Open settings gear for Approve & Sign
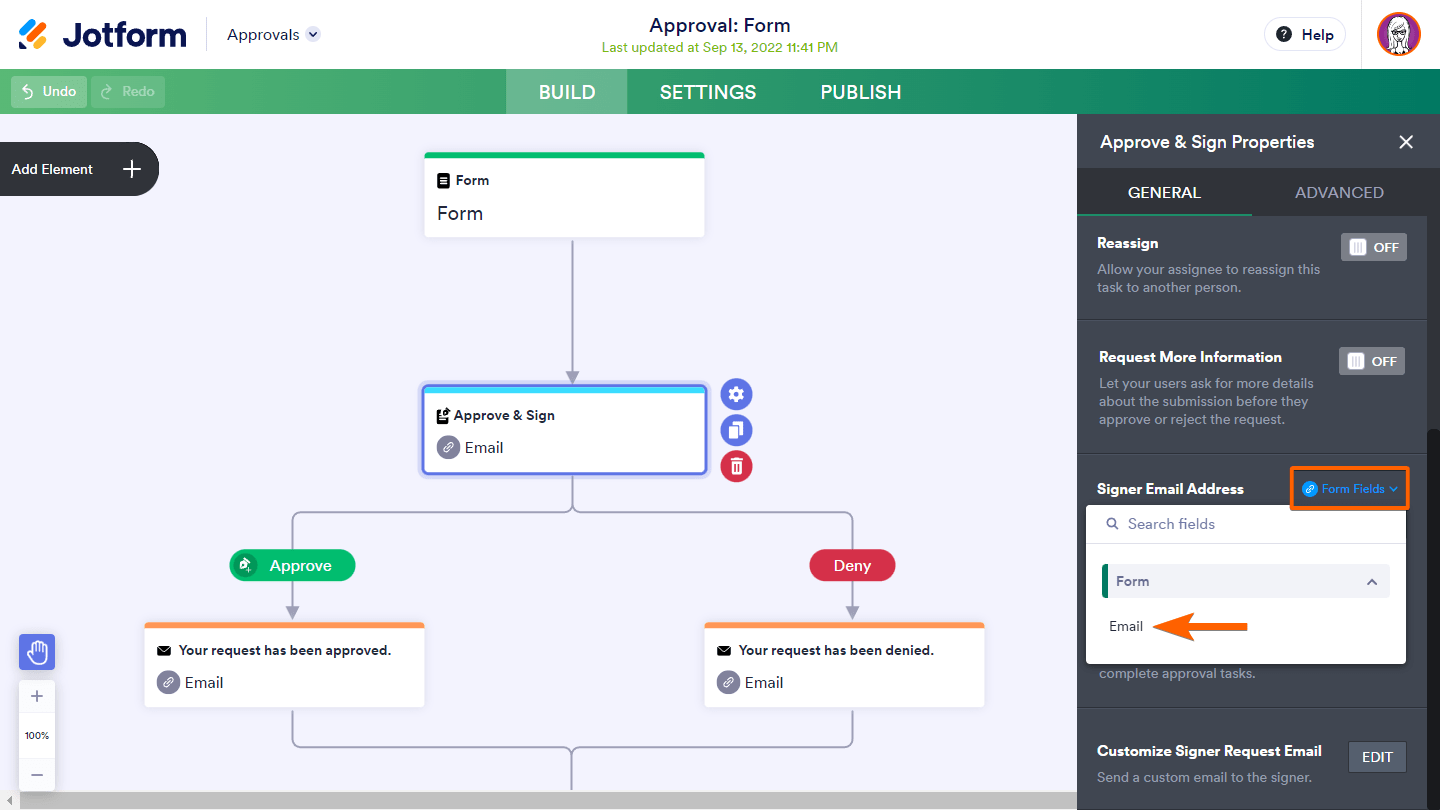The width and height of the screenshot is (1440, 810). [736, 394]
